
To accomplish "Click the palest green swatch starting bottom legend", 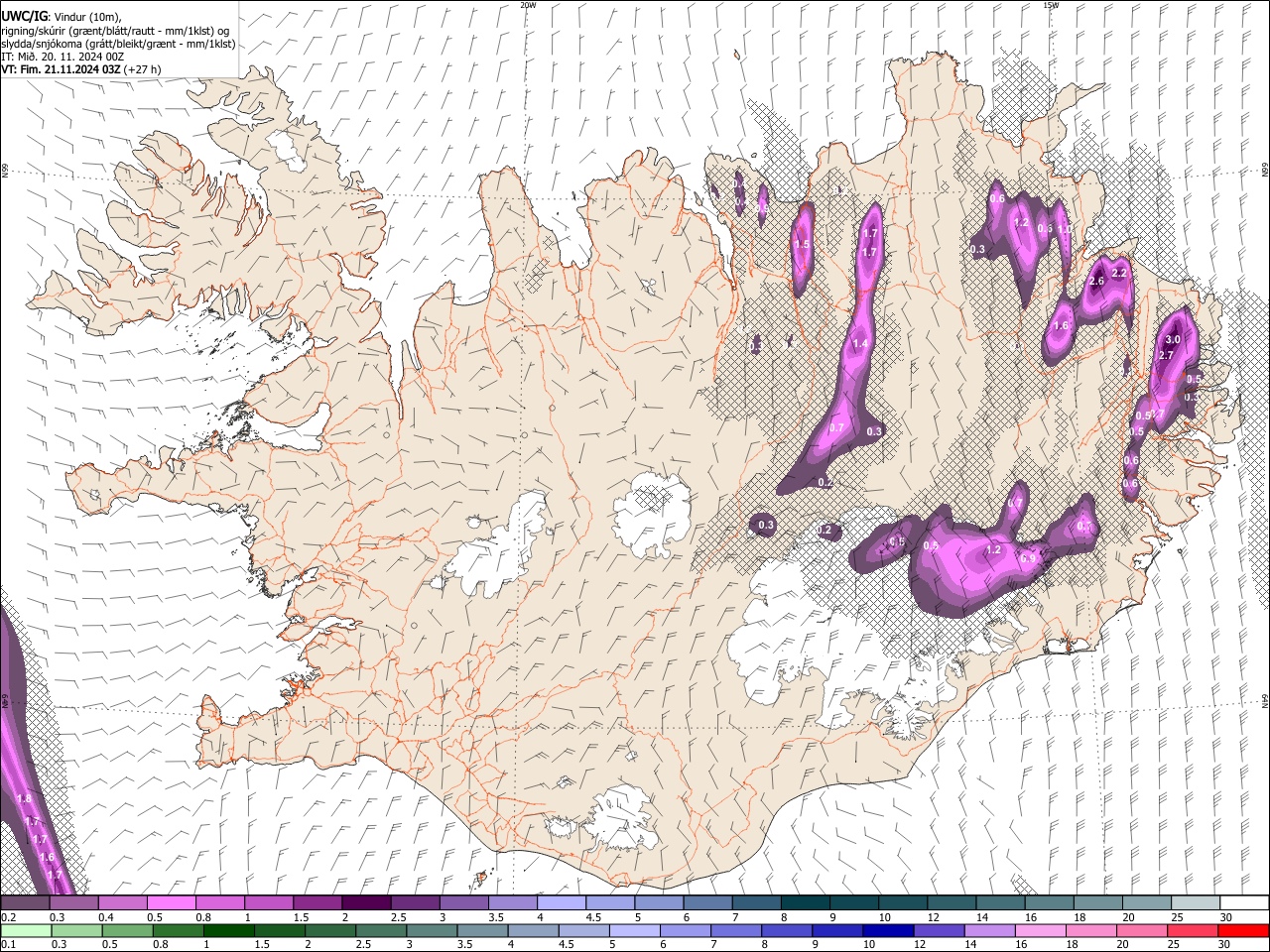I will [26, 931].
